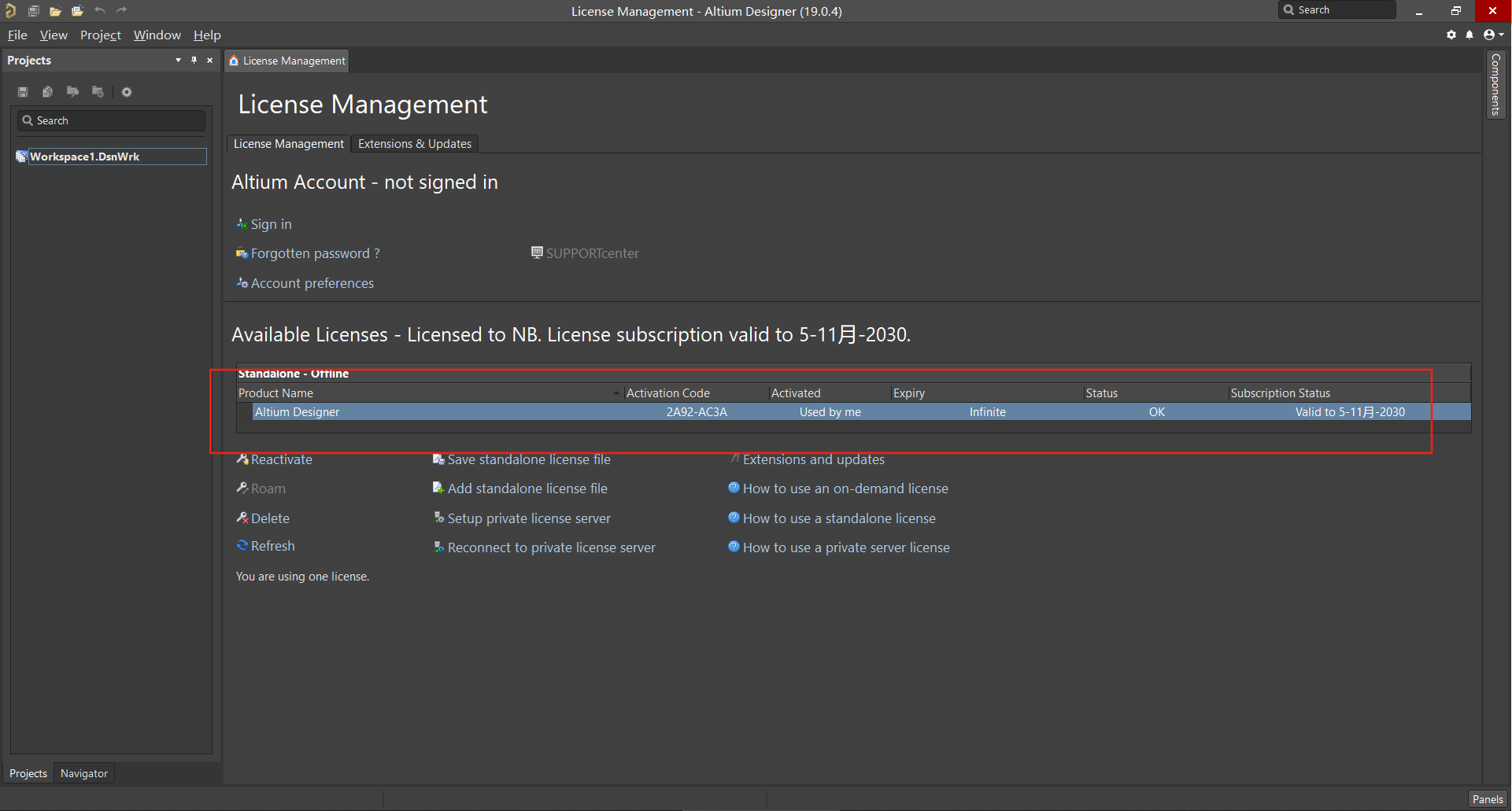Click the Open Project icon in title bar
Image resolution: width=1512 pixels, height=811 pixels.
(77, 11)
